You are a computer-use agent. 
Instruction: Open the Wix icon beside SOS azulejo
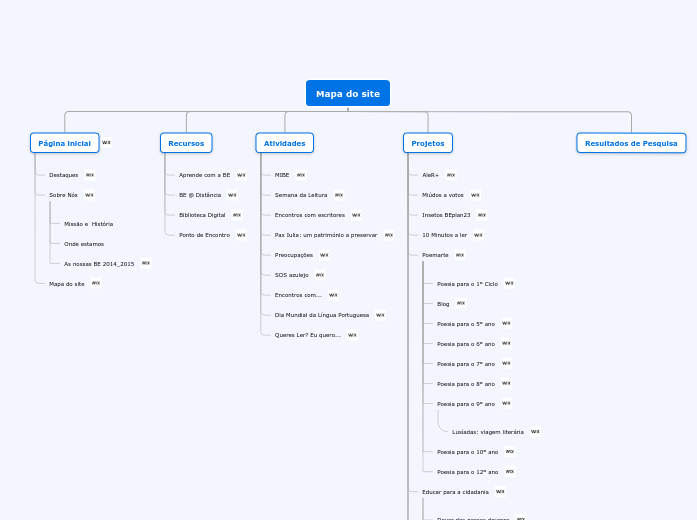[320, 275]
